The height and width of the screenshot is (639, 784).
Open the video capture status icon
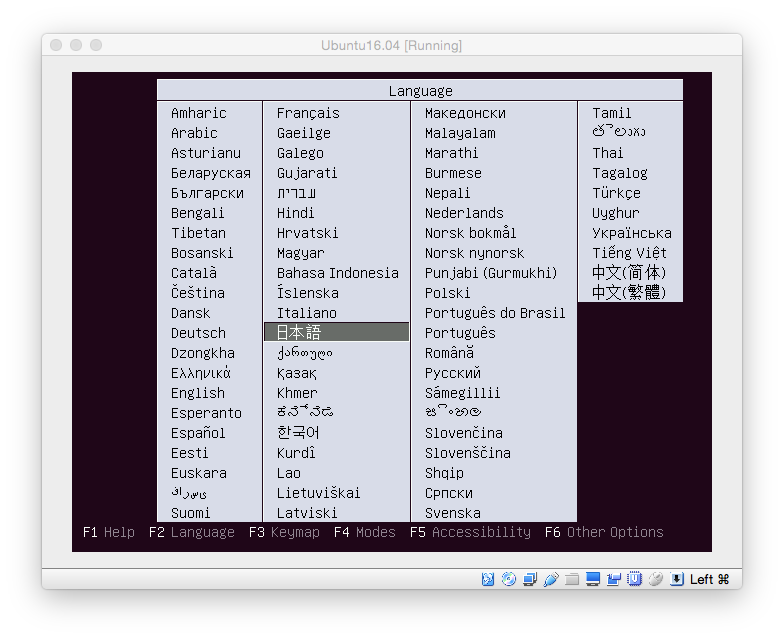[614, 579]
